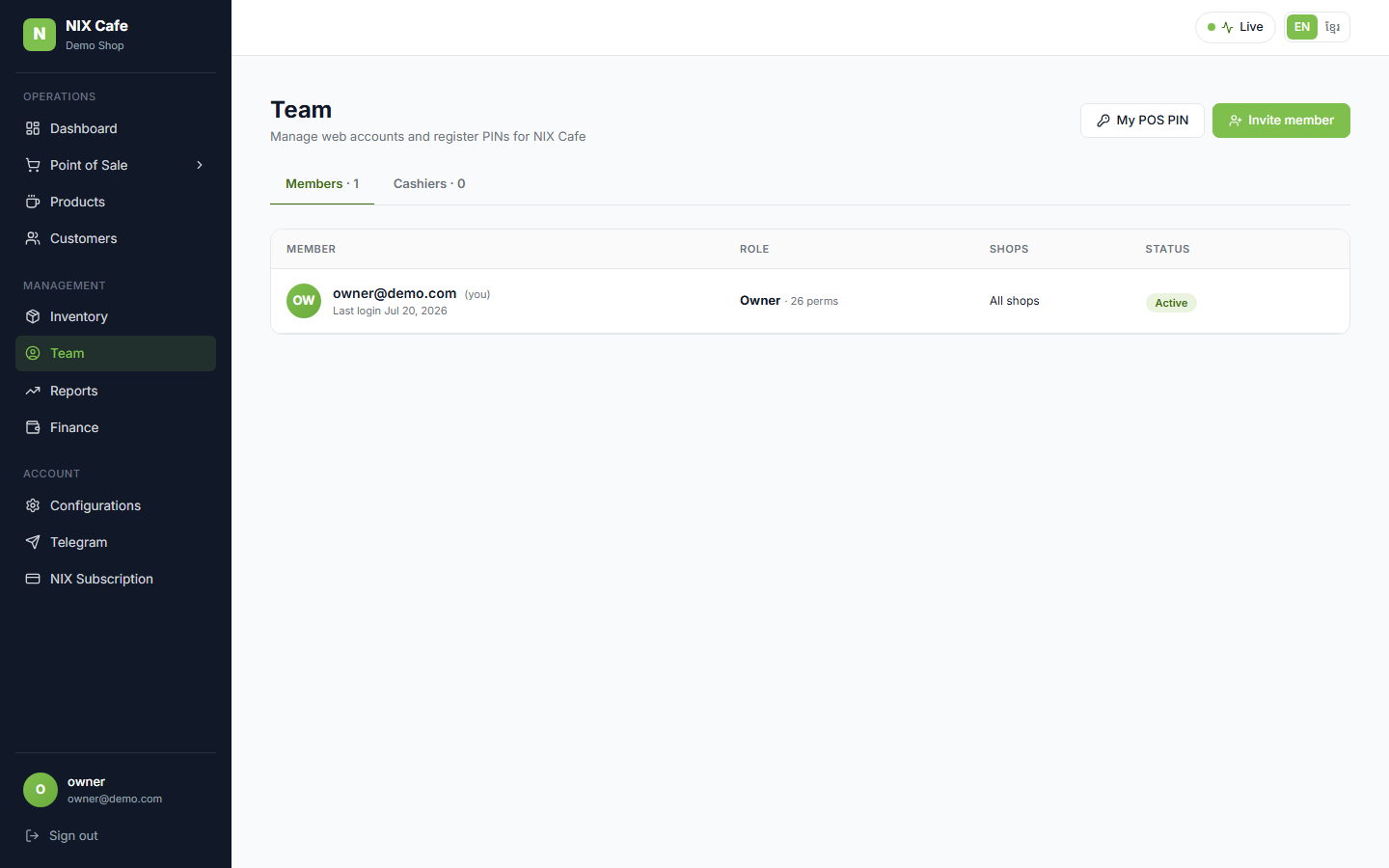Open Reports page label
The height and width of the screenshot is (868, 1389).
pyautogui.click(x=73, y=391)
